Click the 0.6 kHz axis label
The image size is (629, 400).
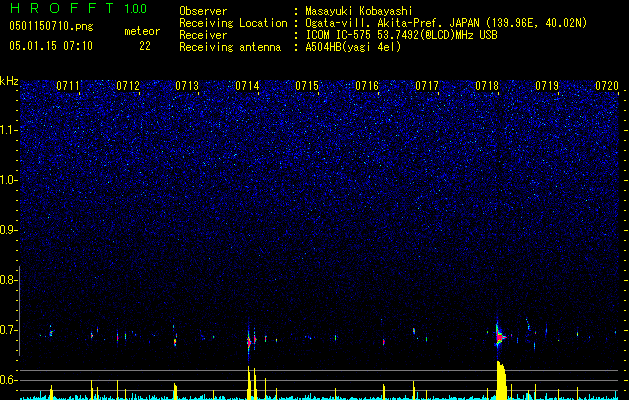pyautogui.click(x=9, y=380)
